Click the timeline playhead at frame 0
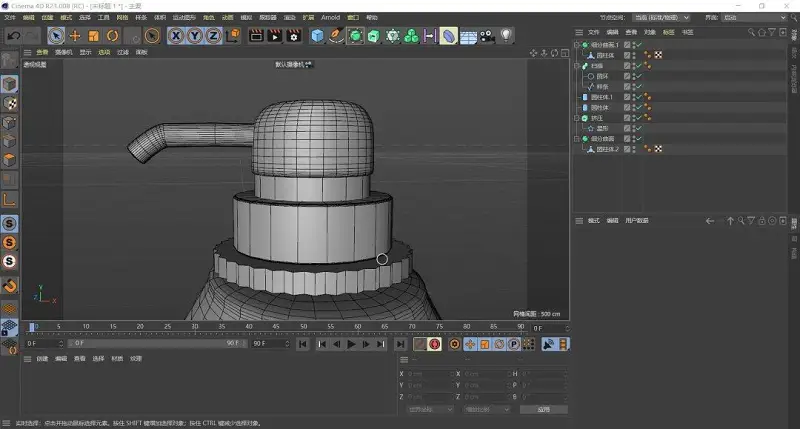This screenshot has height=429, width=800. pos(32,327)
